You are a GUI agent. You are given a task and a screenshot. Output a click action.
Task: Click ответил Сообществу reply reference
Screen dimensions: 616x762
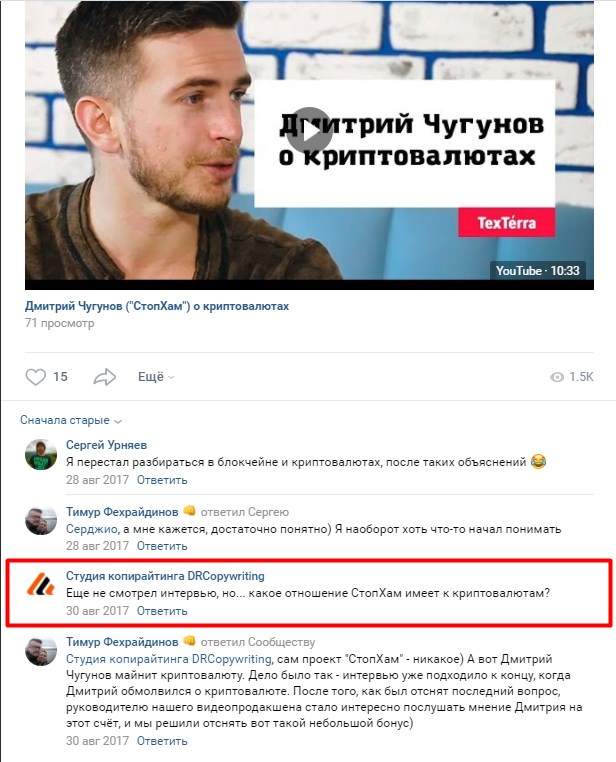tap(258, 642)
